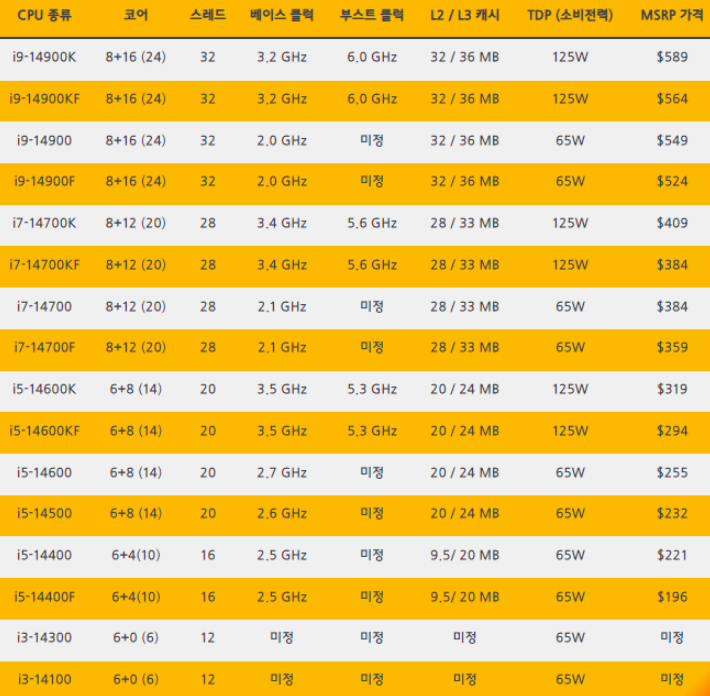Select the i7-14700K CPU name cell

[x=44, y=223]
